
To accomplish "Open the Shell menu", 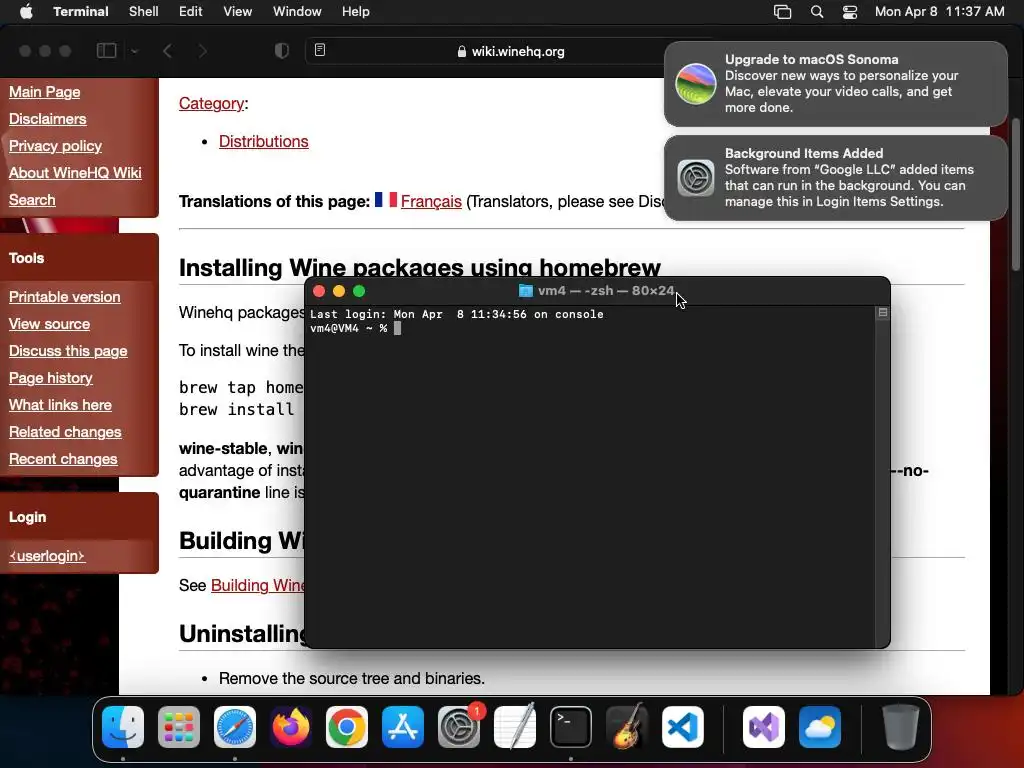I will pos(143,12).
